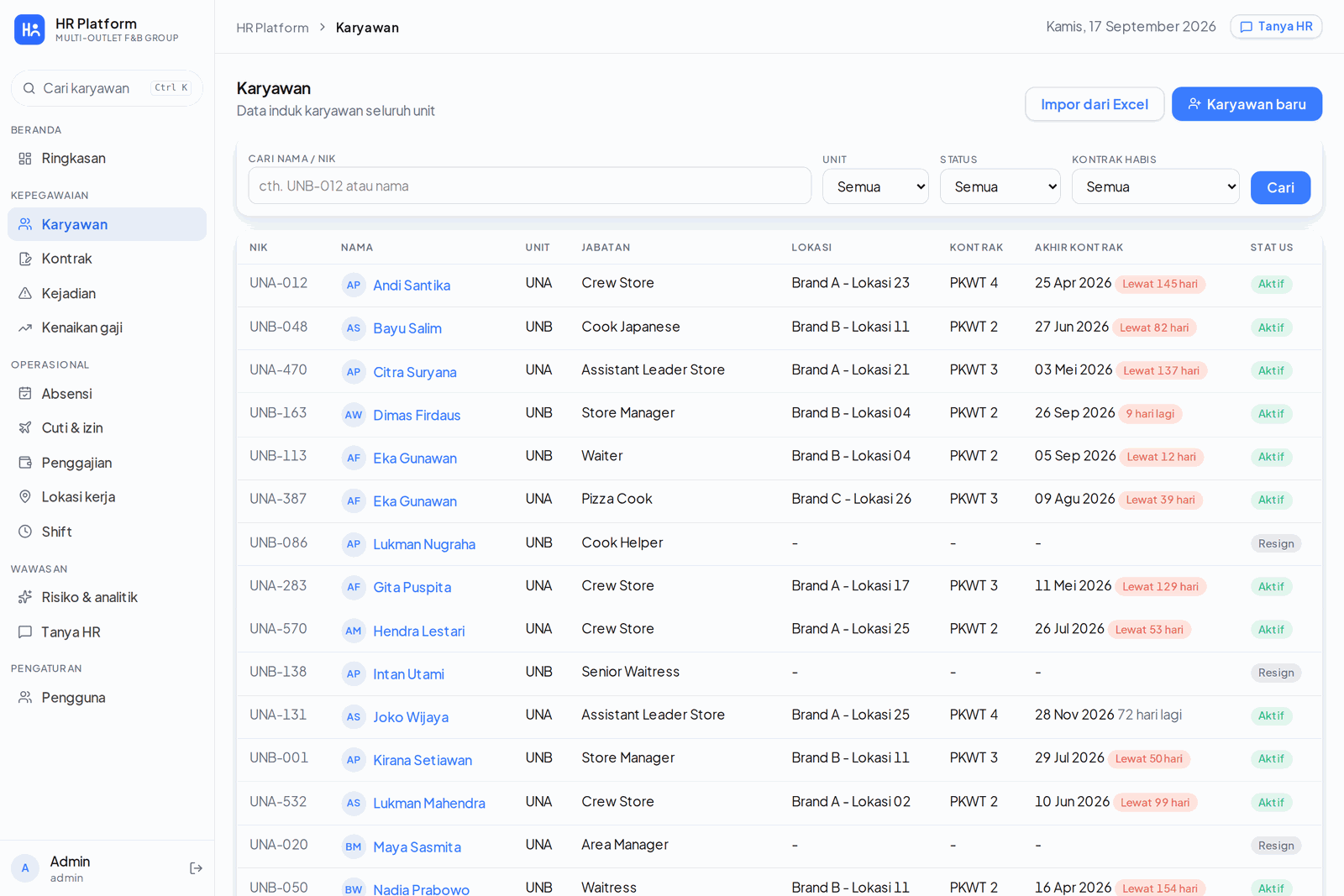
Task: Click the breadcrumb chevron separator icon
Action: 323,28
